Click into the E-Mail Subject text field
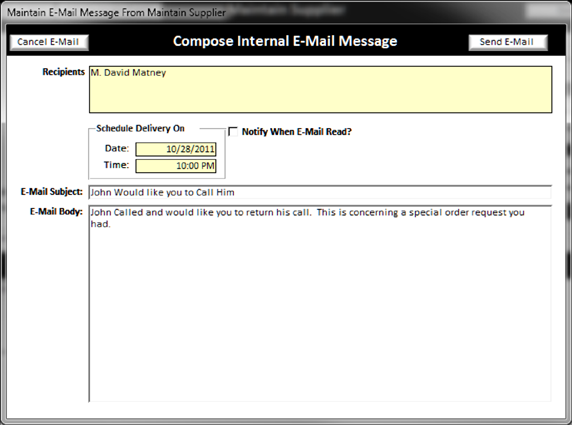The image size is (572, 425). tap(320, 192)
